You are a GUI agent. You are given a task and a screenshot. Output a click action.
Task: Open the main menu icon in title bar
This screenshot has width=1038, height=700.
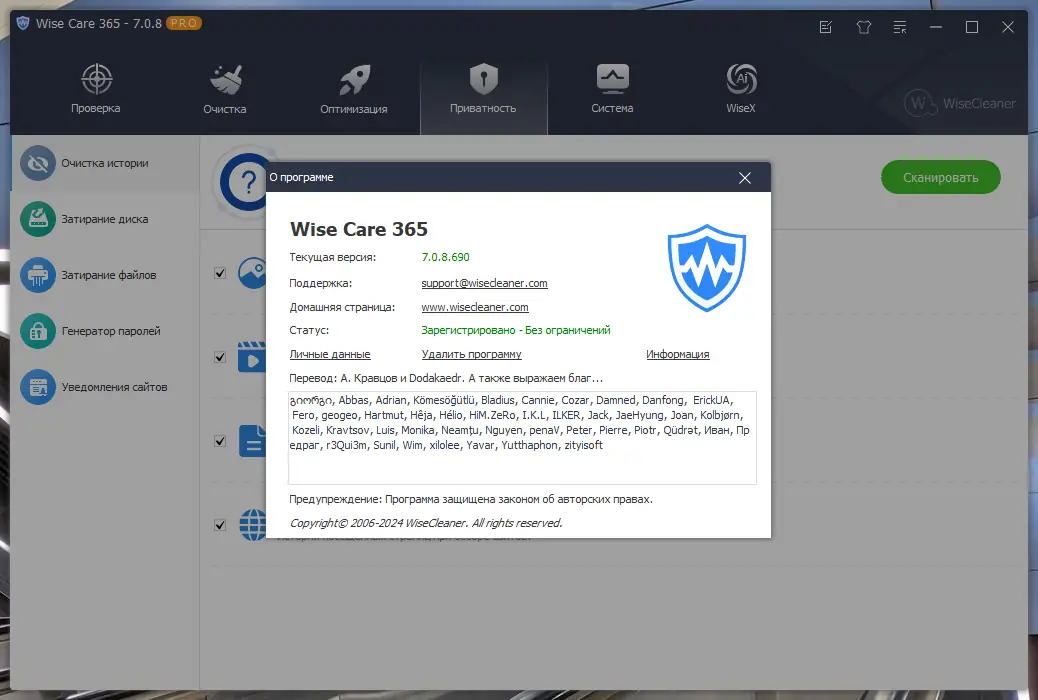(900, 27)
